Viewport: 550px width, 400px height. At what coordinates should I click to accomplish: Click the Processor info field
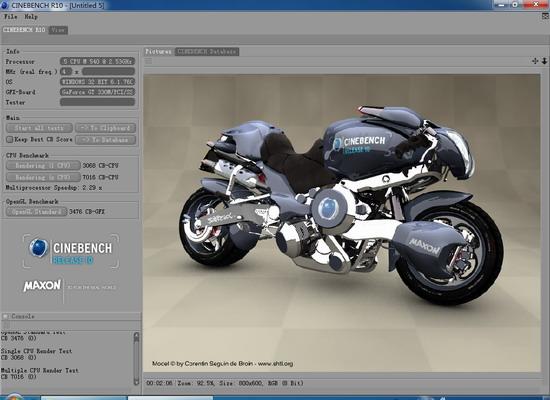(x=98, y=61)
